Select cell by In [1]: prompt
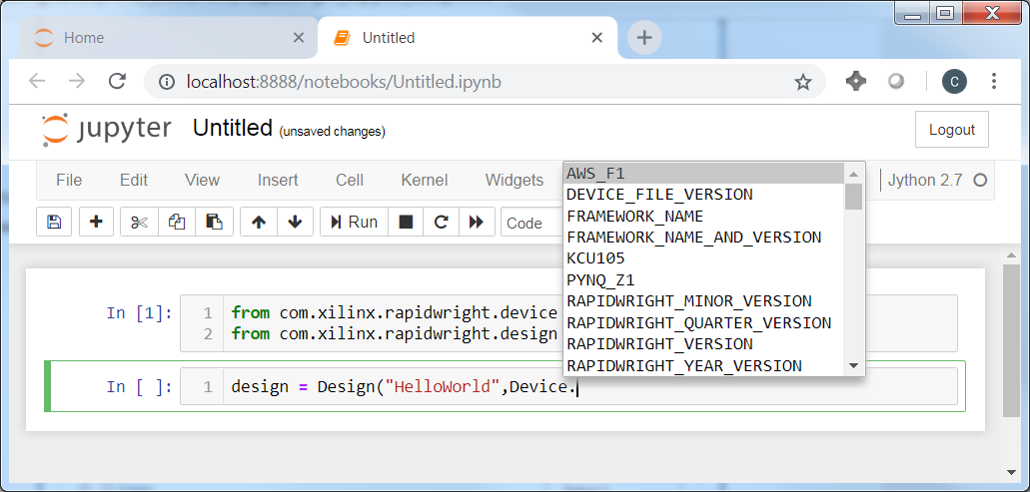The image size is (1030, 492). point(139,313)
